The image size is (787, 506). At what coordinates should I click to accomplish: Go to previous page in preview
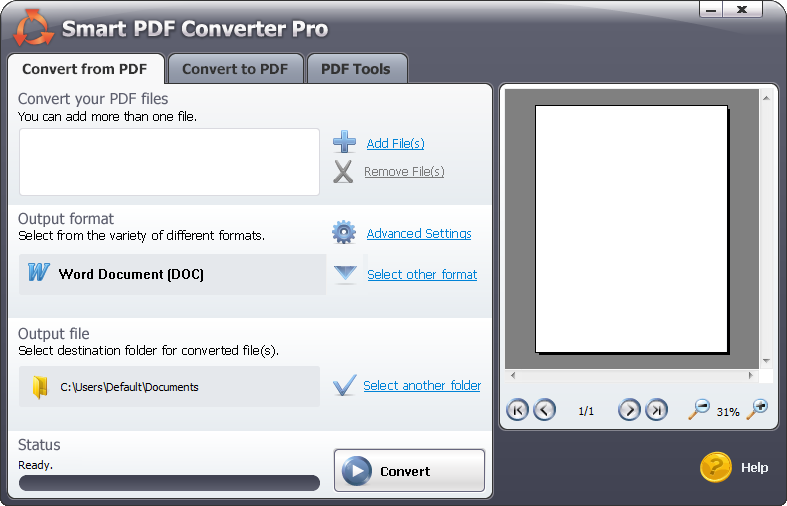tap(544, 410)
